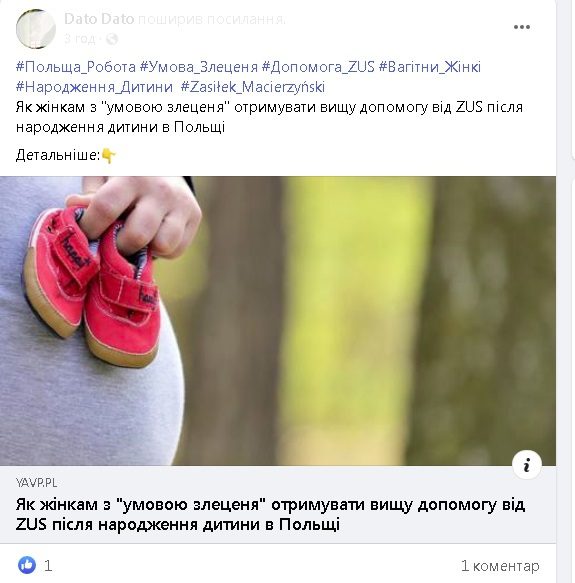Click the info icon on link preview
This screenshot has width=575, height=583.
[x=527, y=465]
